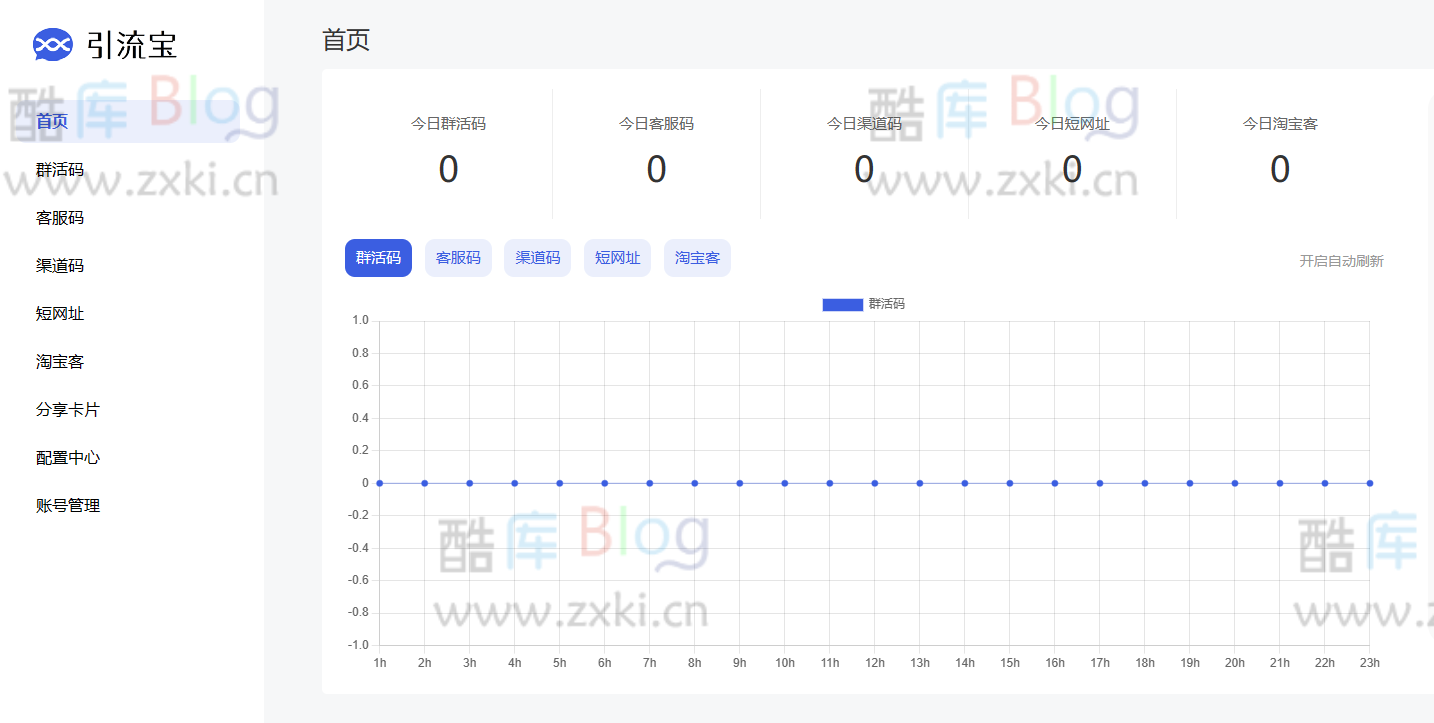Click the 今日群活码 count of 0
This screenshot has width=1434, height=723.
pyautogui.click(x=448, y=169)
